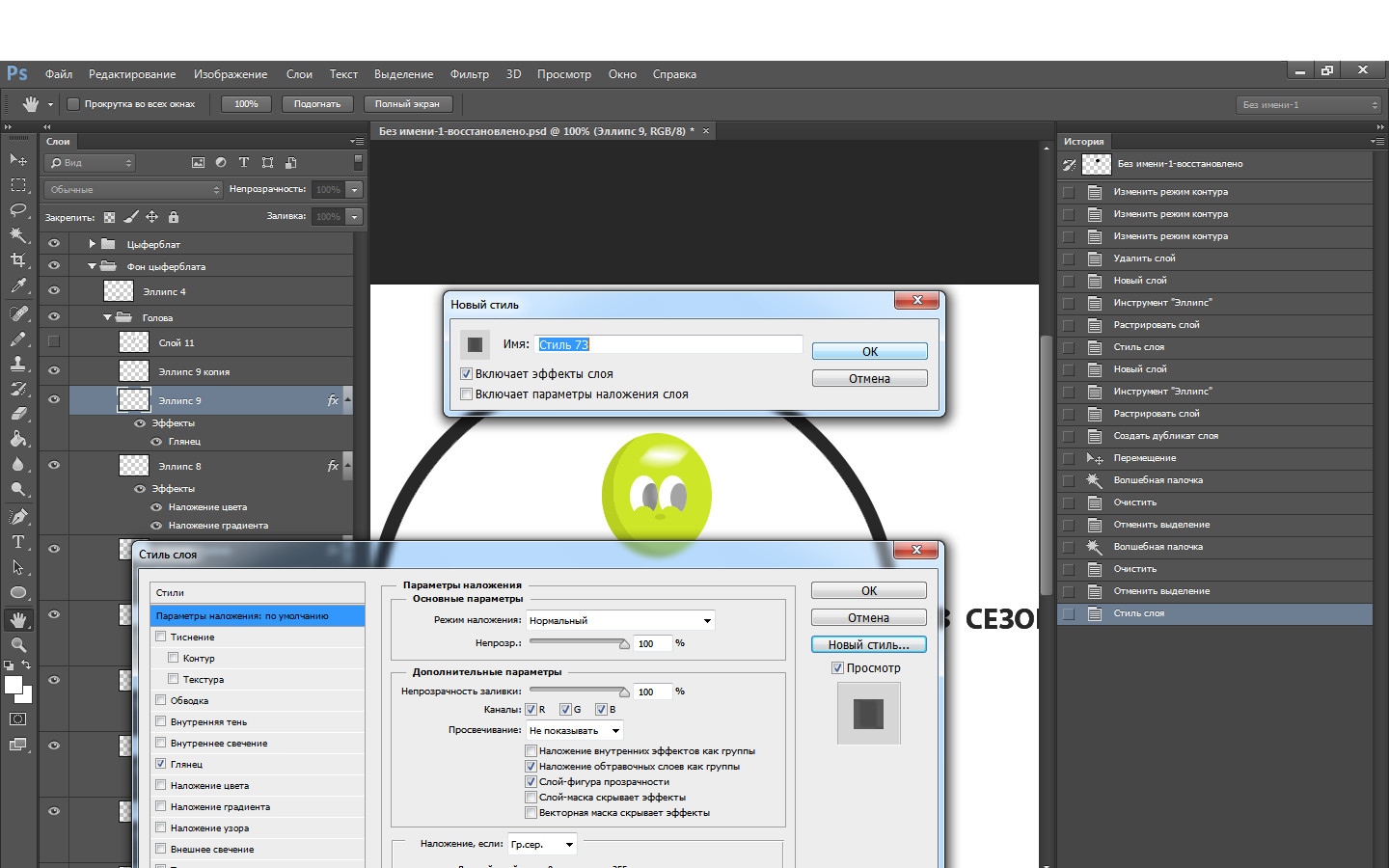Click the Подогнать button
Viewport: 1389px width, 868px height.
pos(317,104)
